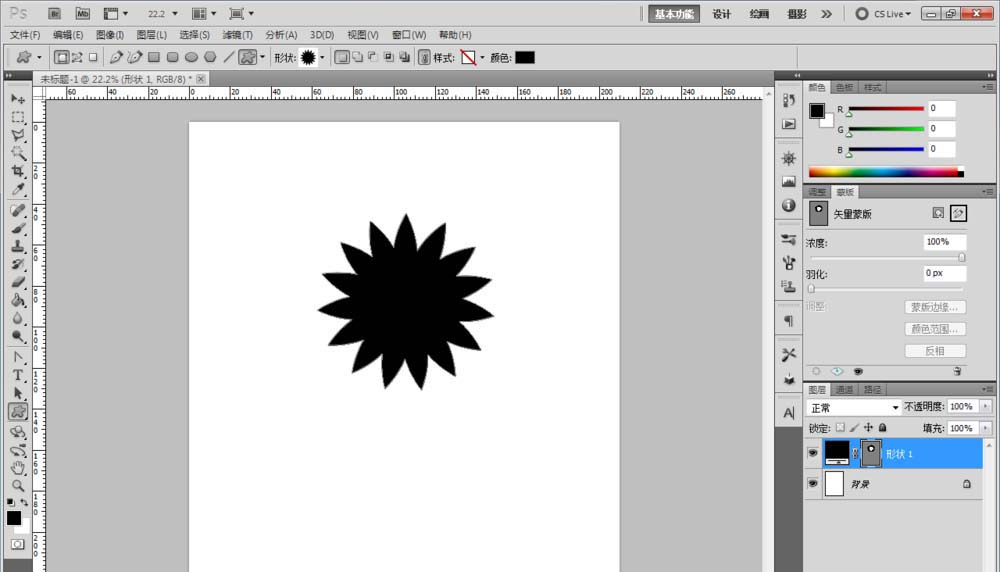Select the Healing Brush tool

click(18, 210)
